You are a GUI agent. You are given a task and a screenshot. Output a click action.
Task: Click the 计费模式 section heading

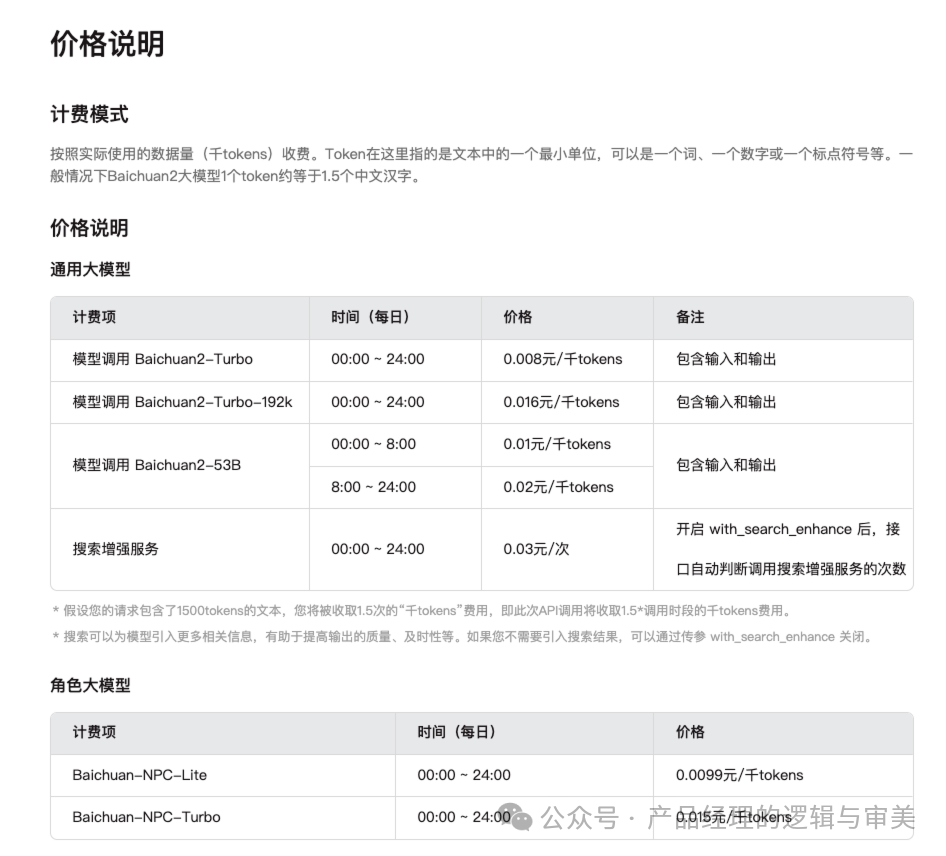pos(88,114)
